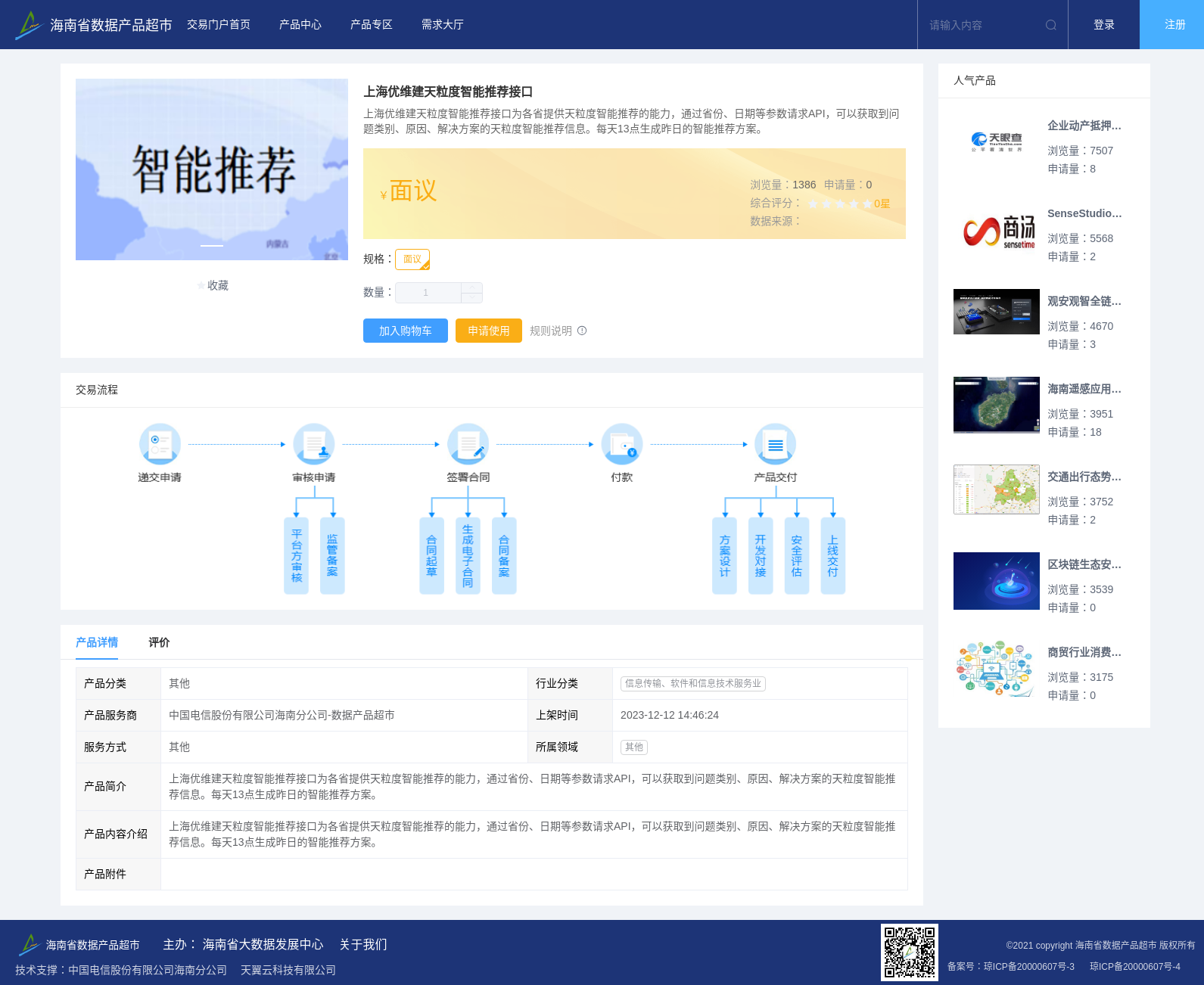The image size is (1204, 985).
Task: Select the 面议 specification option
Action: tap(412, 259)
